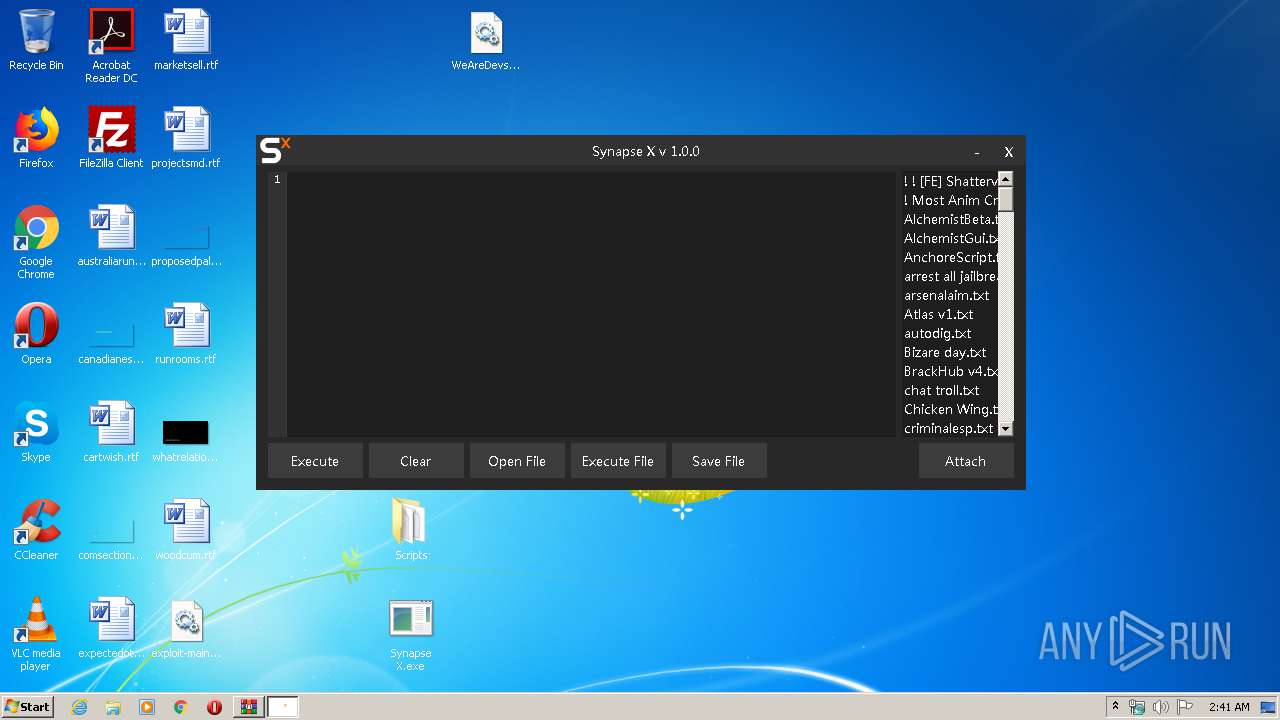Click the script list scrollbar thumb
Screen dimensions: 1280x720
coord(1006,199)
